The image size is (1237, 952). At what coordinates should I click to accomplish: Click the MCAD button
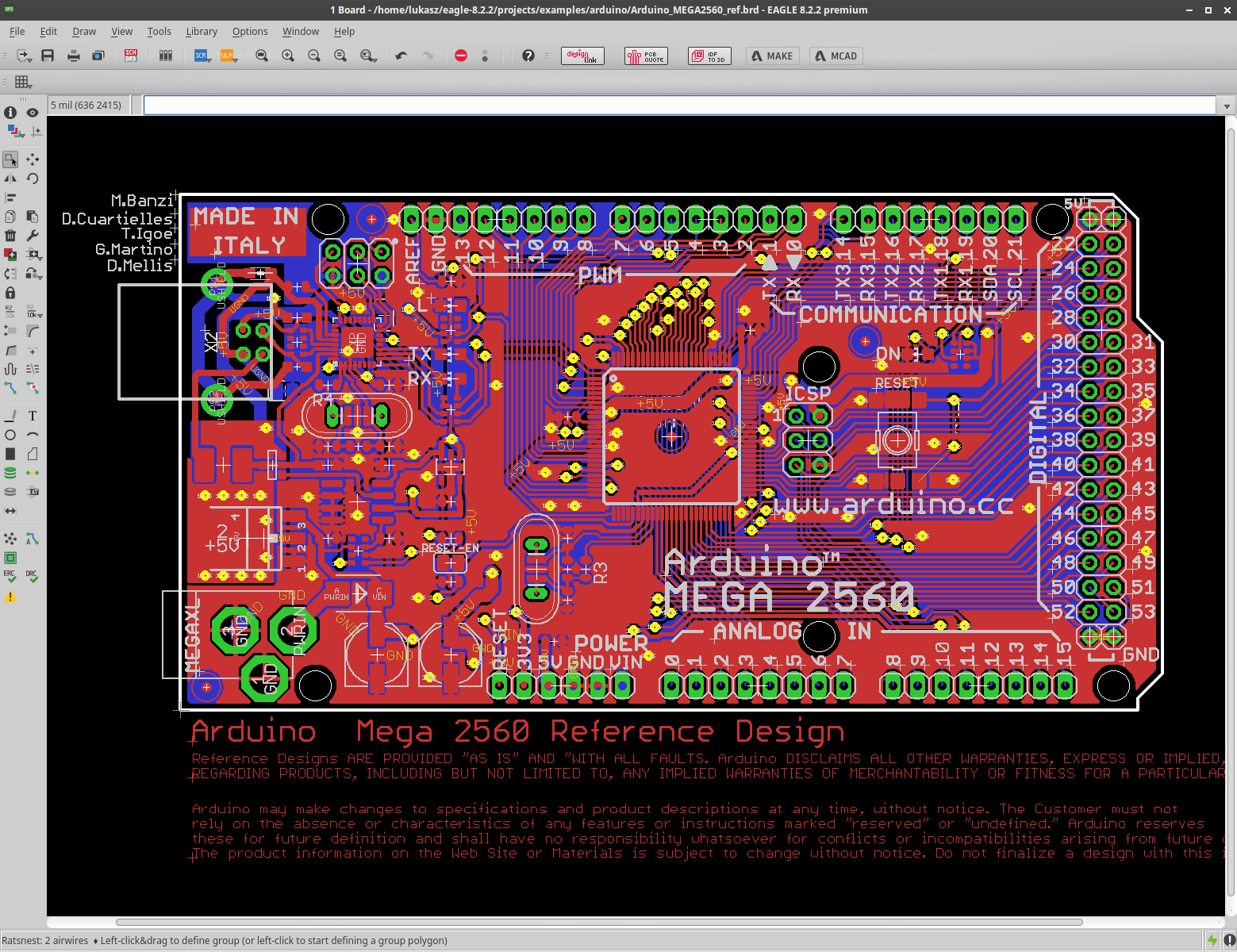pos(836,56)
